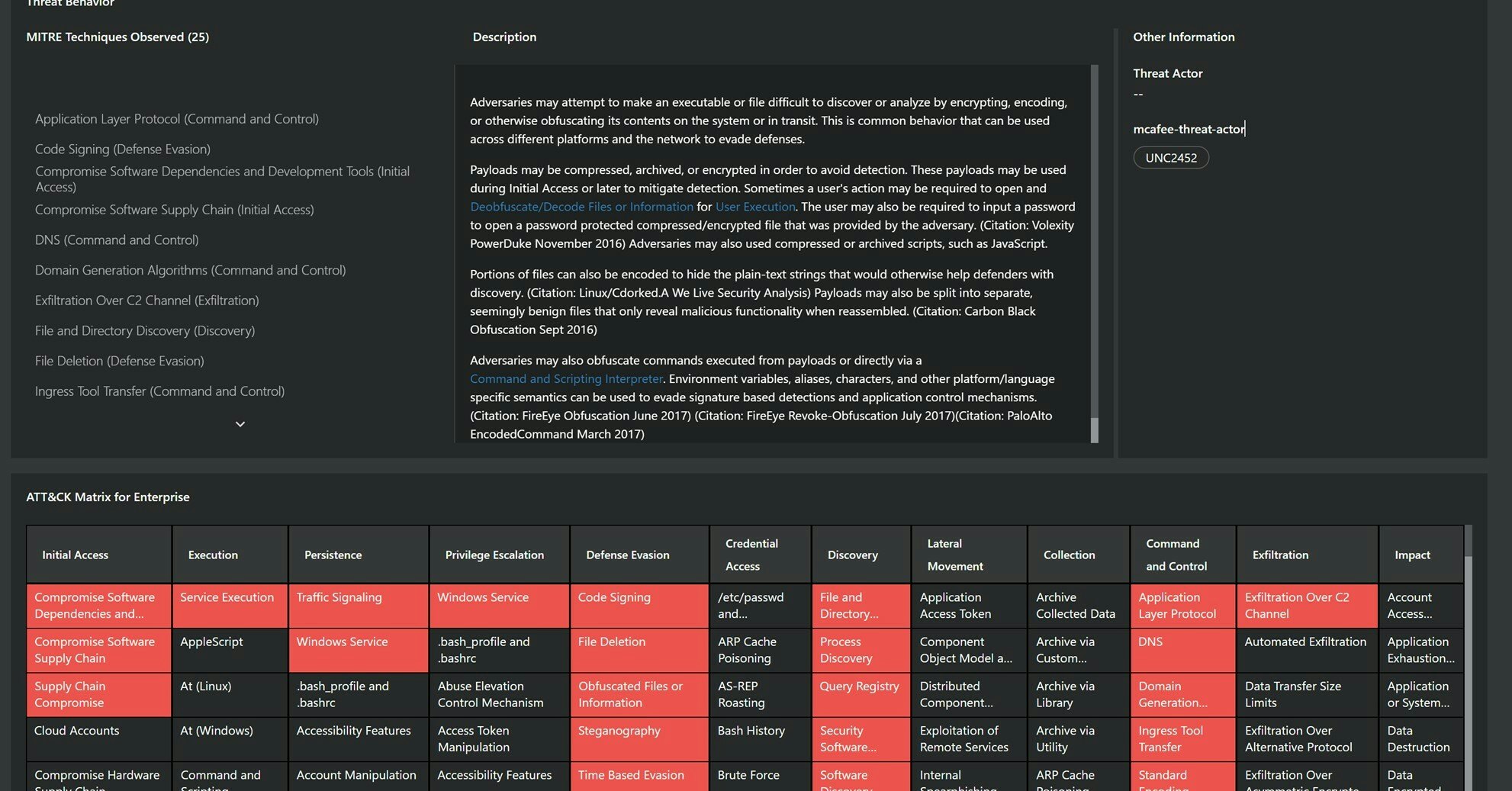
Task: Click the Automated Exfiltration matrix cell
Action: coord(1308,650)
